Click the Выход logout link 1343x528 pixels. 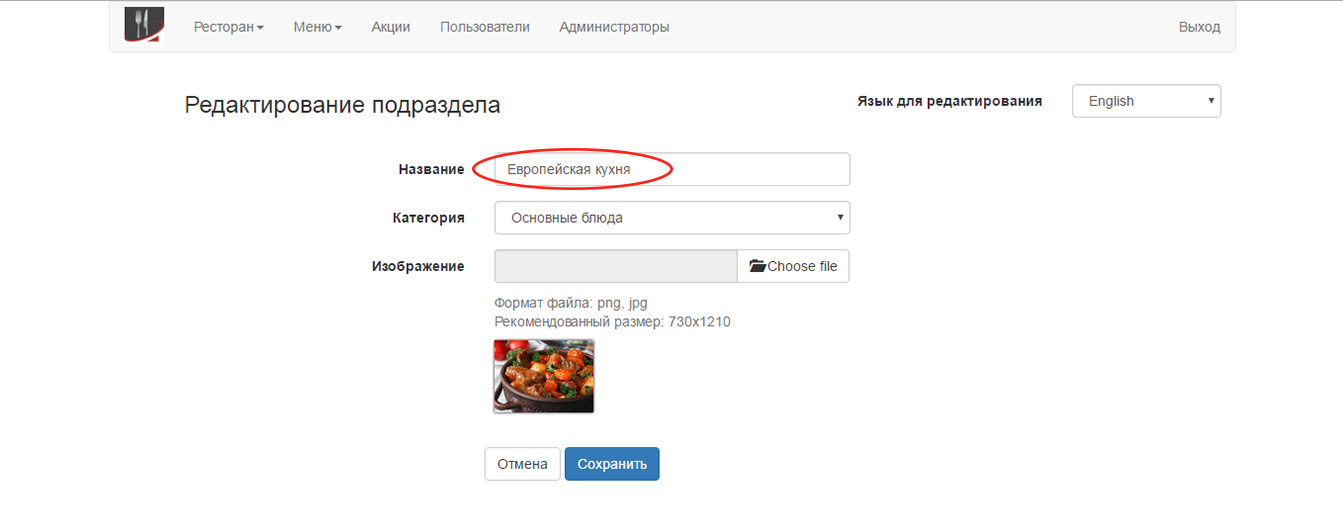(x=1199, y=27)
